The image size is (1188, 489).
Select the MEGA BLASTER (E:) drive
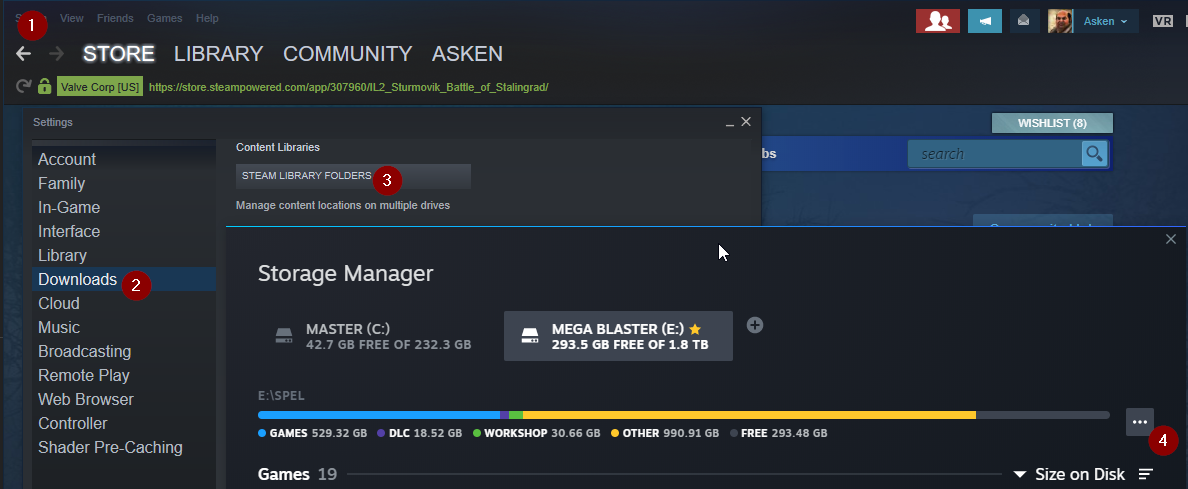pyautogui.click(x=618, y=336)
